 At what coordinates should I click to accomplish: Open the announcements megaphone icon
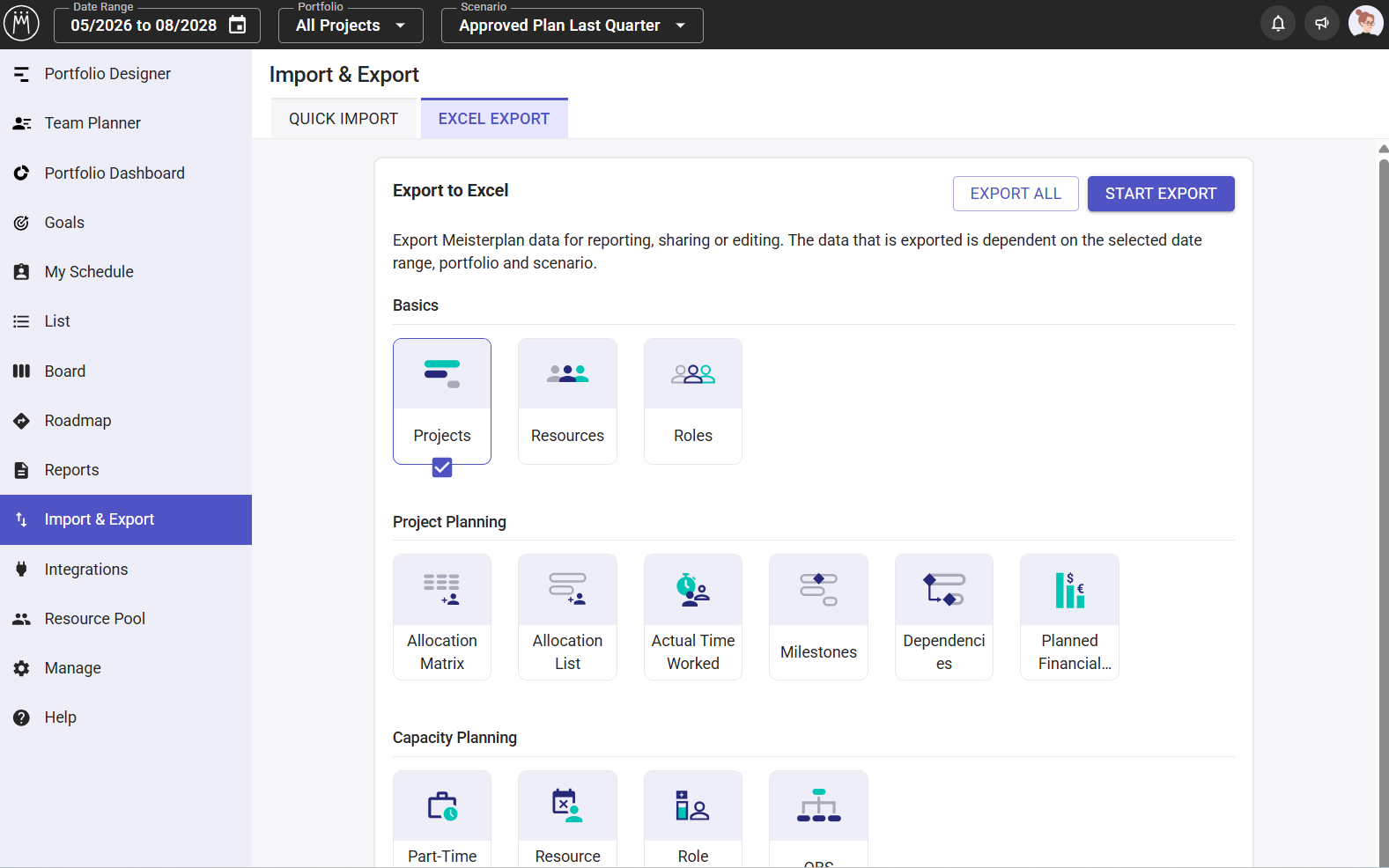click(x=1322, y=24)
